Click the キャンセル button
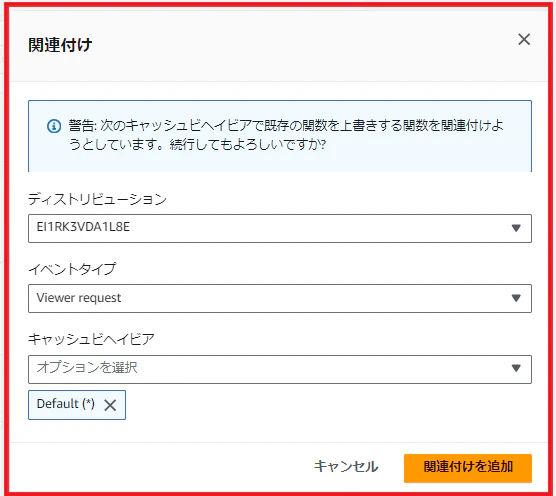The image size is (556, 496). (x=346, y=467)
